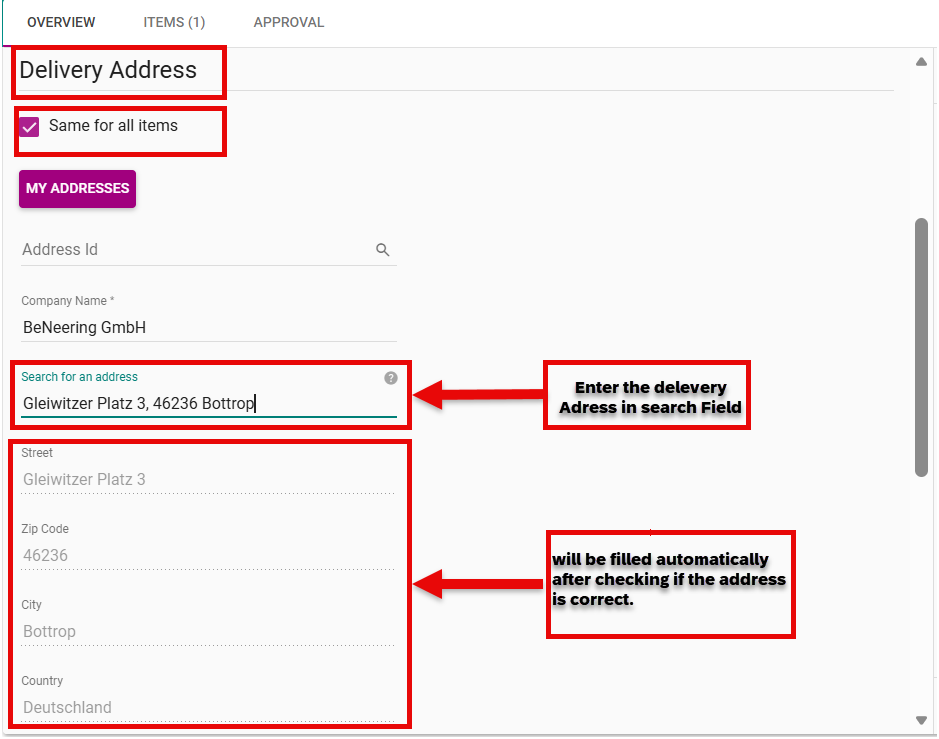Click the scroll down arrow

click(x=921, y=720)
